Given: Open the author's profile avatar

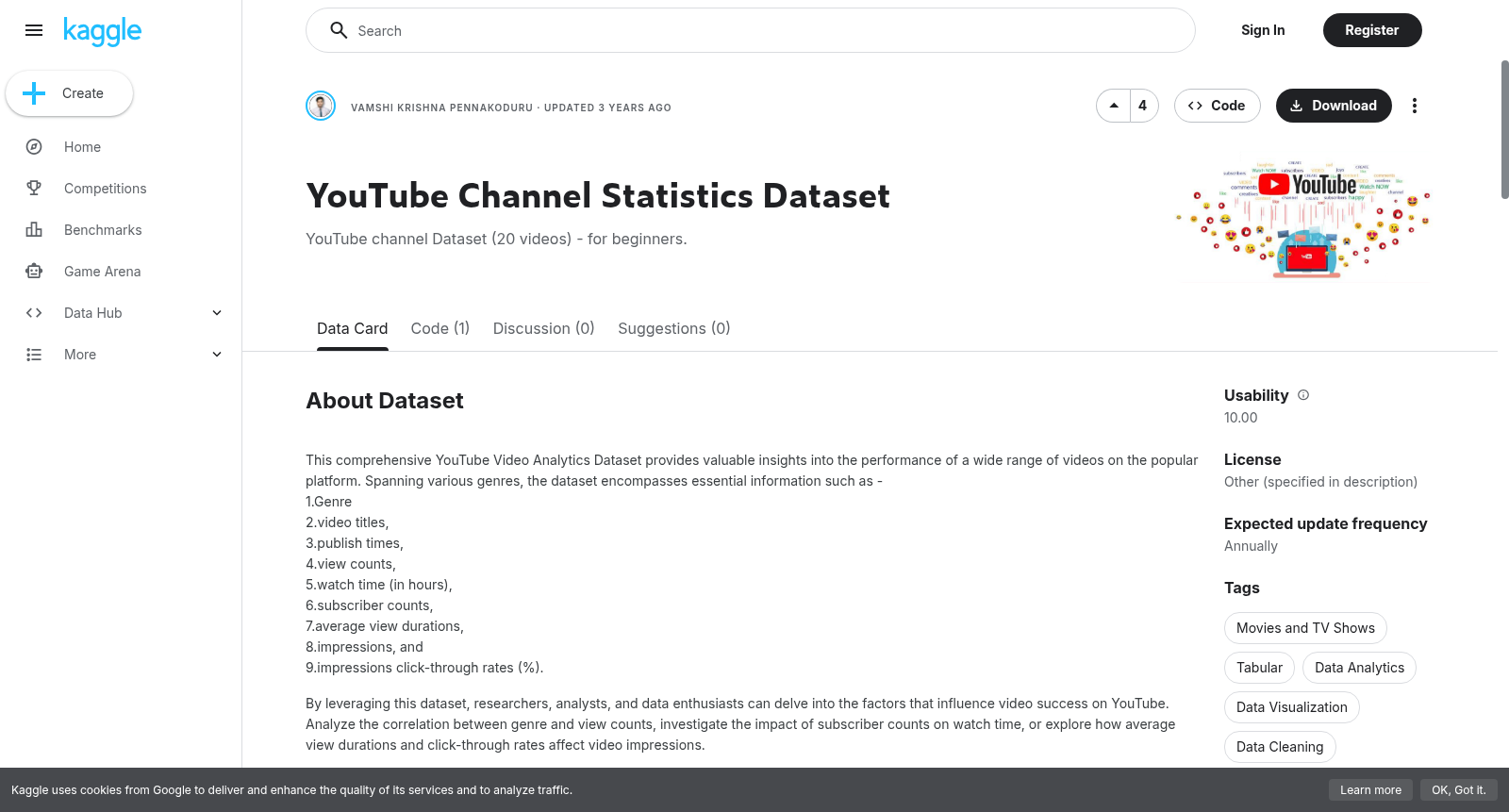Looking at the screenshot, I should [321, 106].
